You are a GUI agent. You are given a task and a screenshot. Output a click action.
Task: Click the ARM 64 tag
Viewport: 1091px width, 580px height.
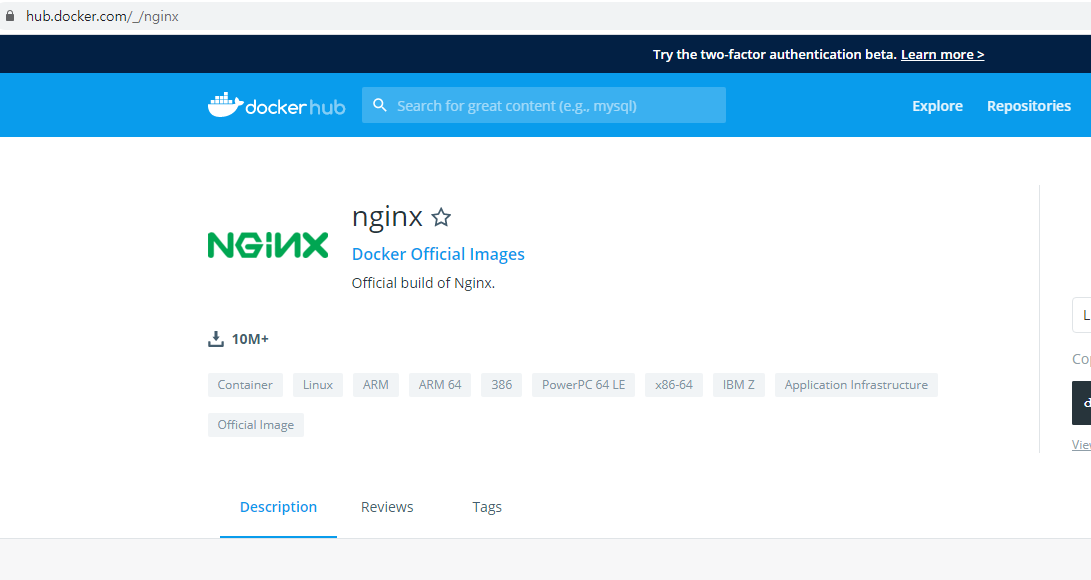(440, 385)
